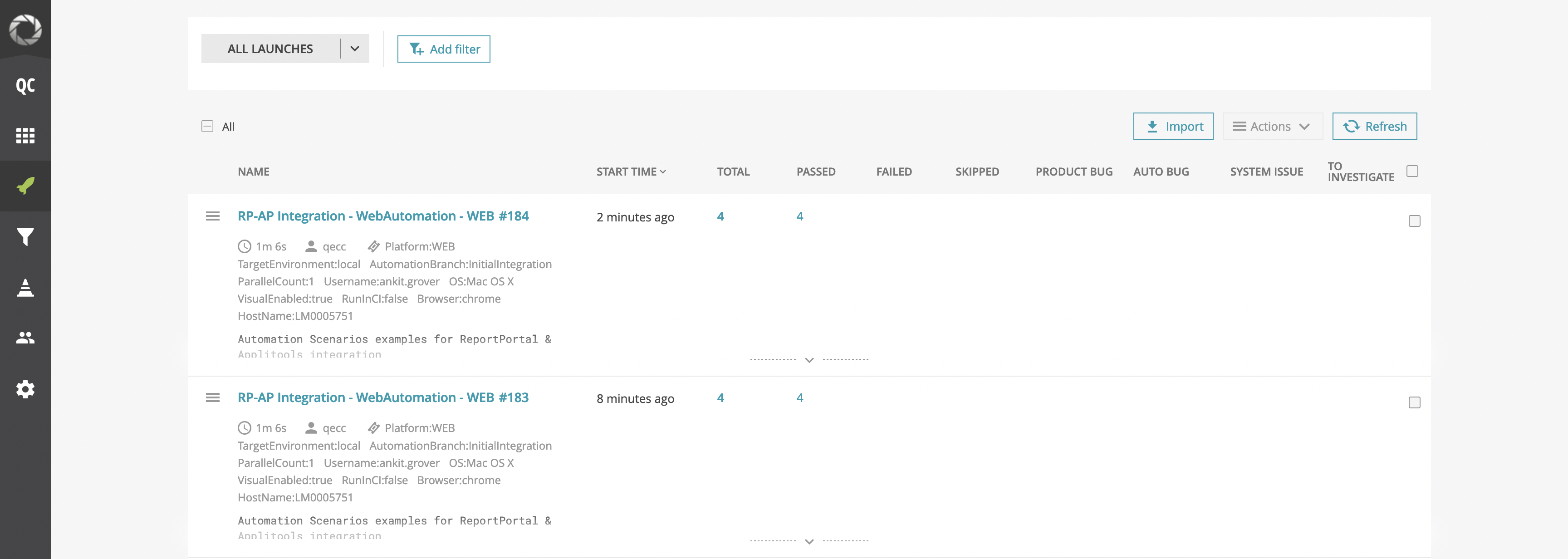Check the select-all checkbox in table header
Viewport: 1568px width, 559px height.
tap(1413, 171)
